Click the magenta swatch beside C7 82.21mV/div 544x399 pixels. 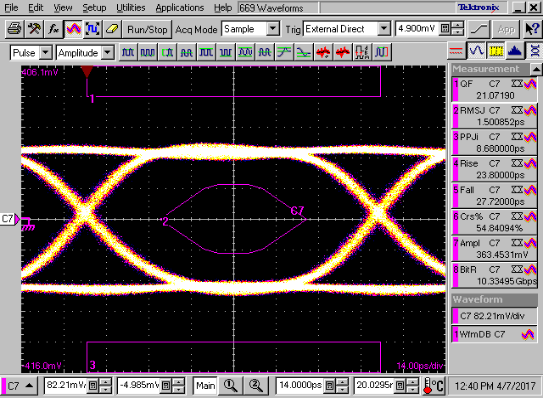pyautogui.click(x=456, y=316)
